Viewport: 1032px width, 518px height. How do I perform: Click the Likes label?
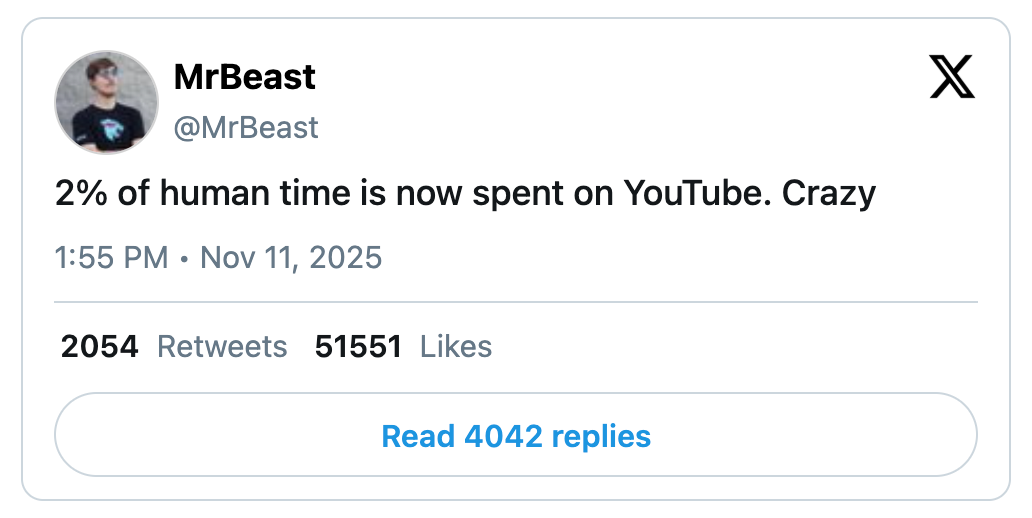coord(456,346)
